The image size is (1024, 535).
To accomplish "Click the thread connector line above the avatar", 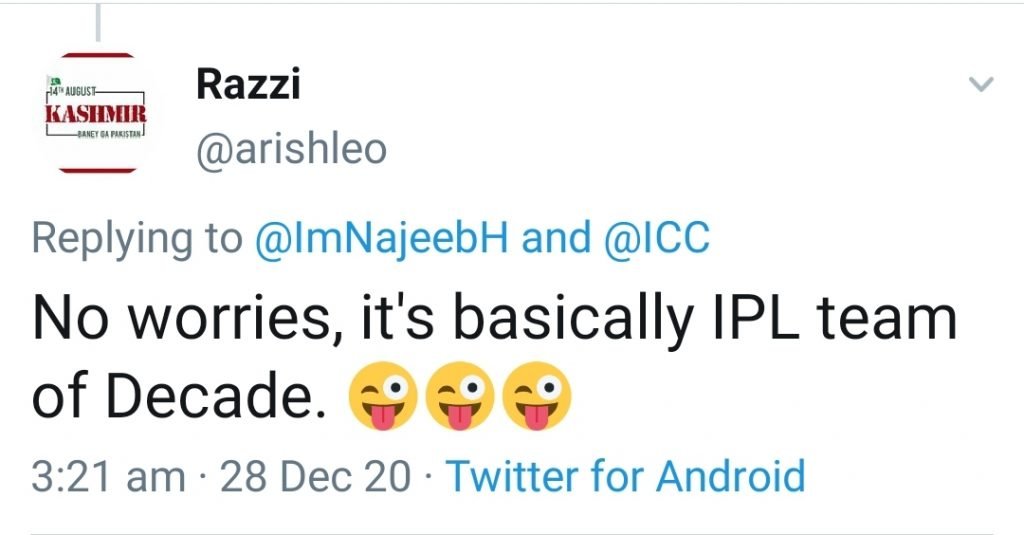I will point(98,20).
